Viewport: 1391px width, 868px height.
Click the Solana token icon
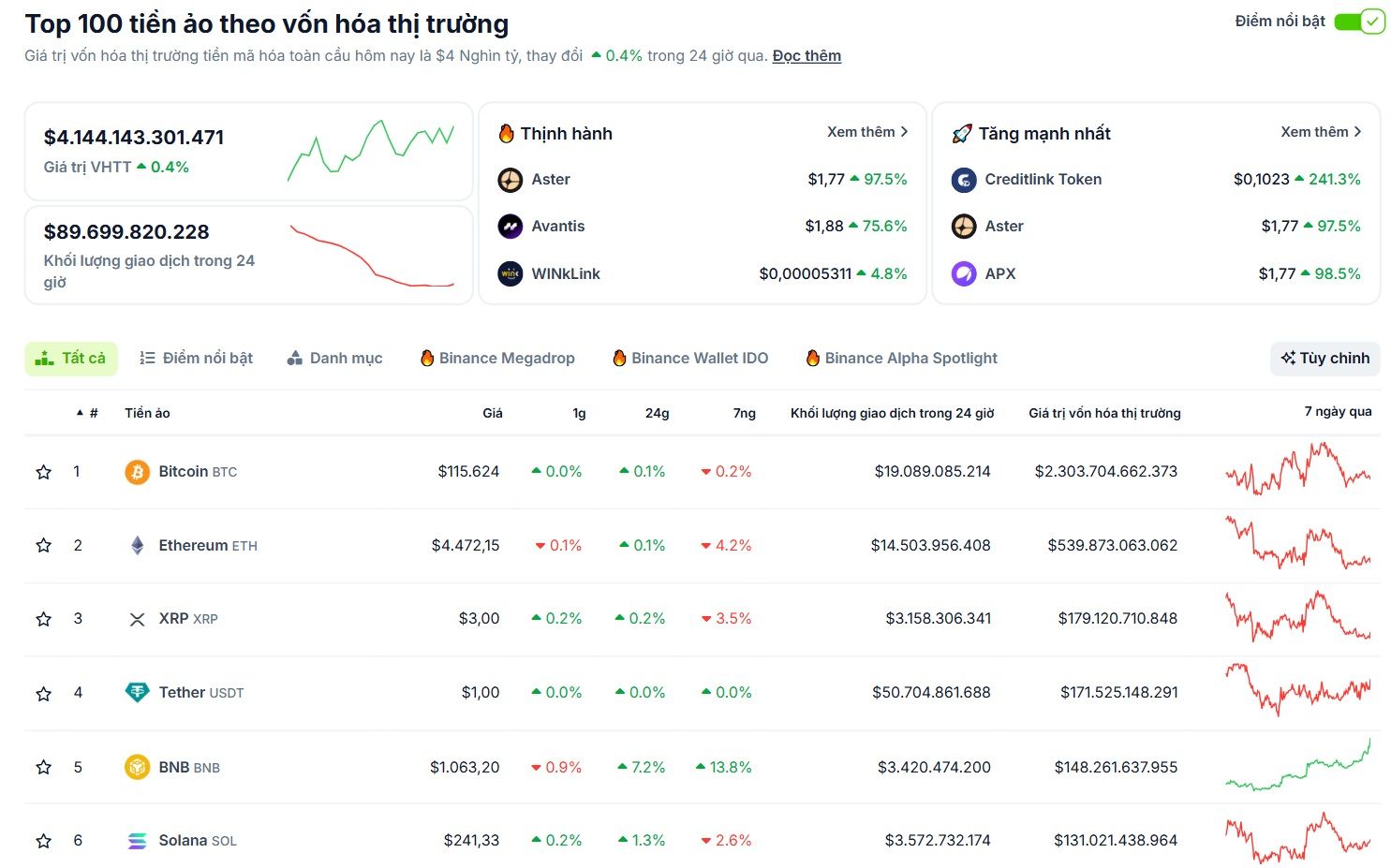137,840
